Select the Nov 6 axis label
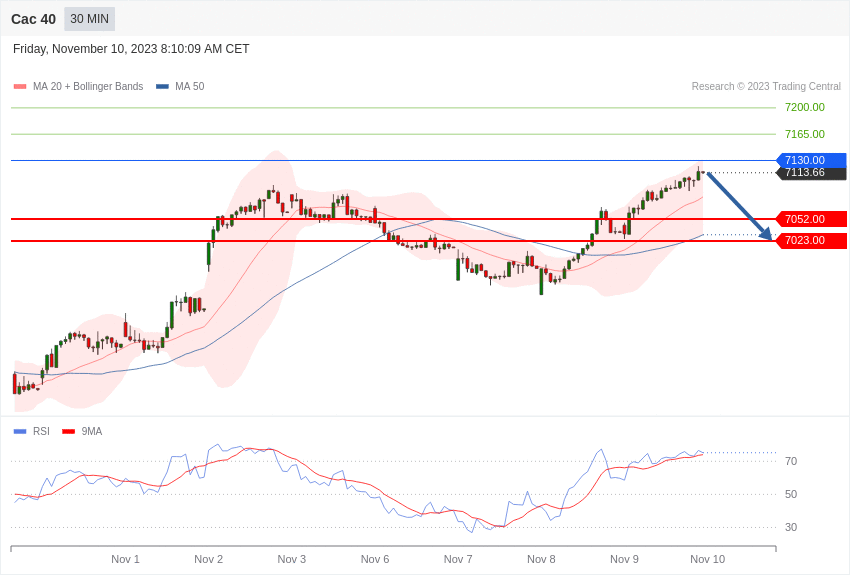 (x=375, y=559)
